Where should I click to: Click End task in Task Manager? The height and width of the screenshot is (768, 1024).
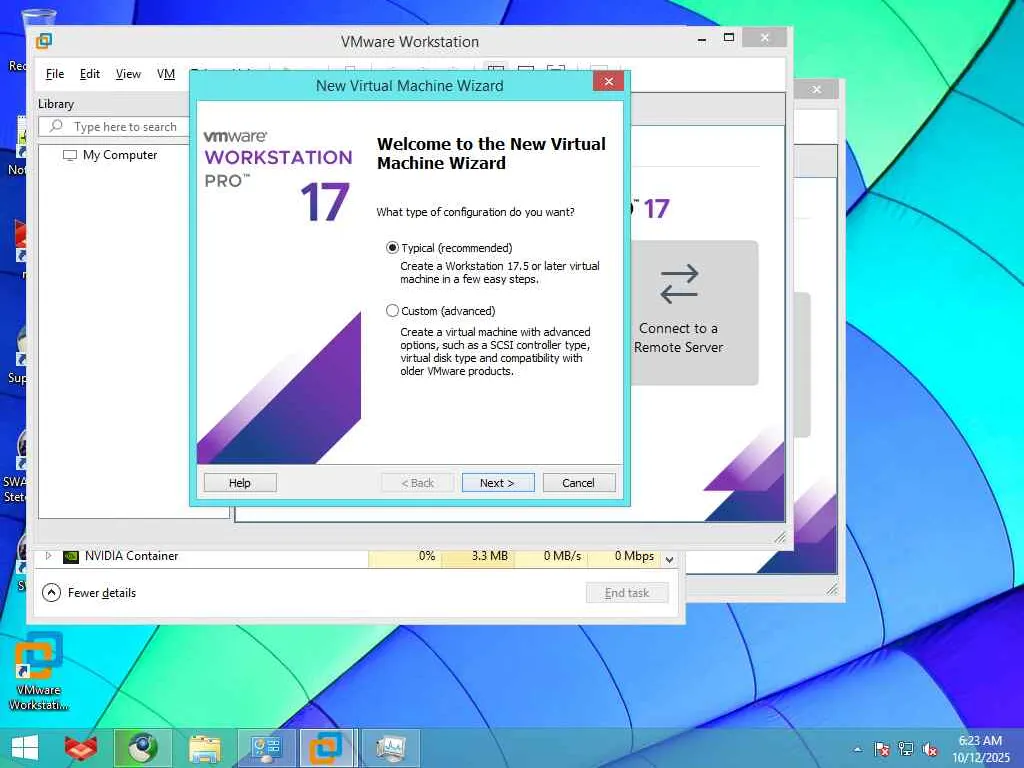point(627,593)
